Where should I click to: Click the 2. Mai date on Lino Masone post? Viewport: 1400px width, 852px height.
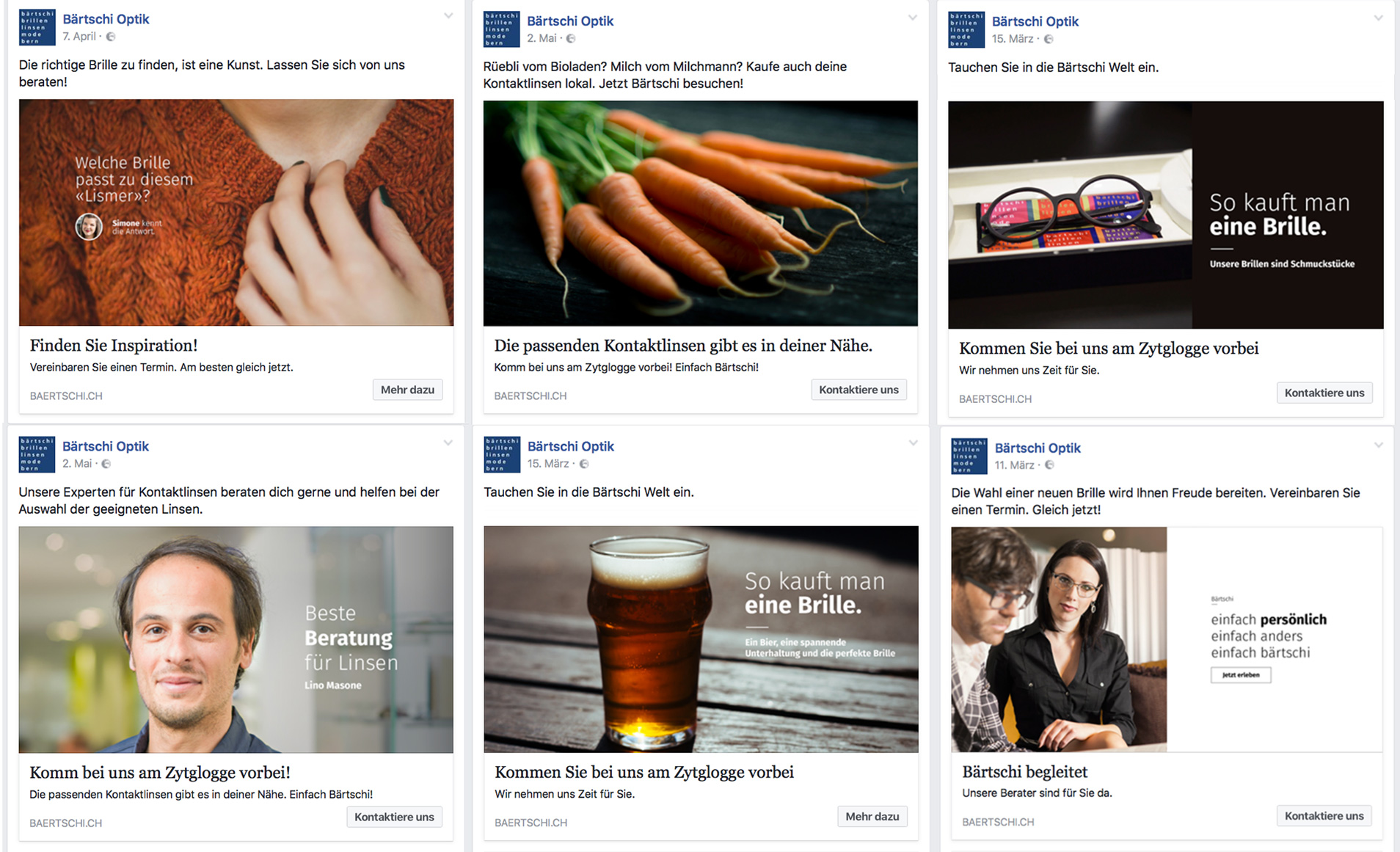click(77, 464)
